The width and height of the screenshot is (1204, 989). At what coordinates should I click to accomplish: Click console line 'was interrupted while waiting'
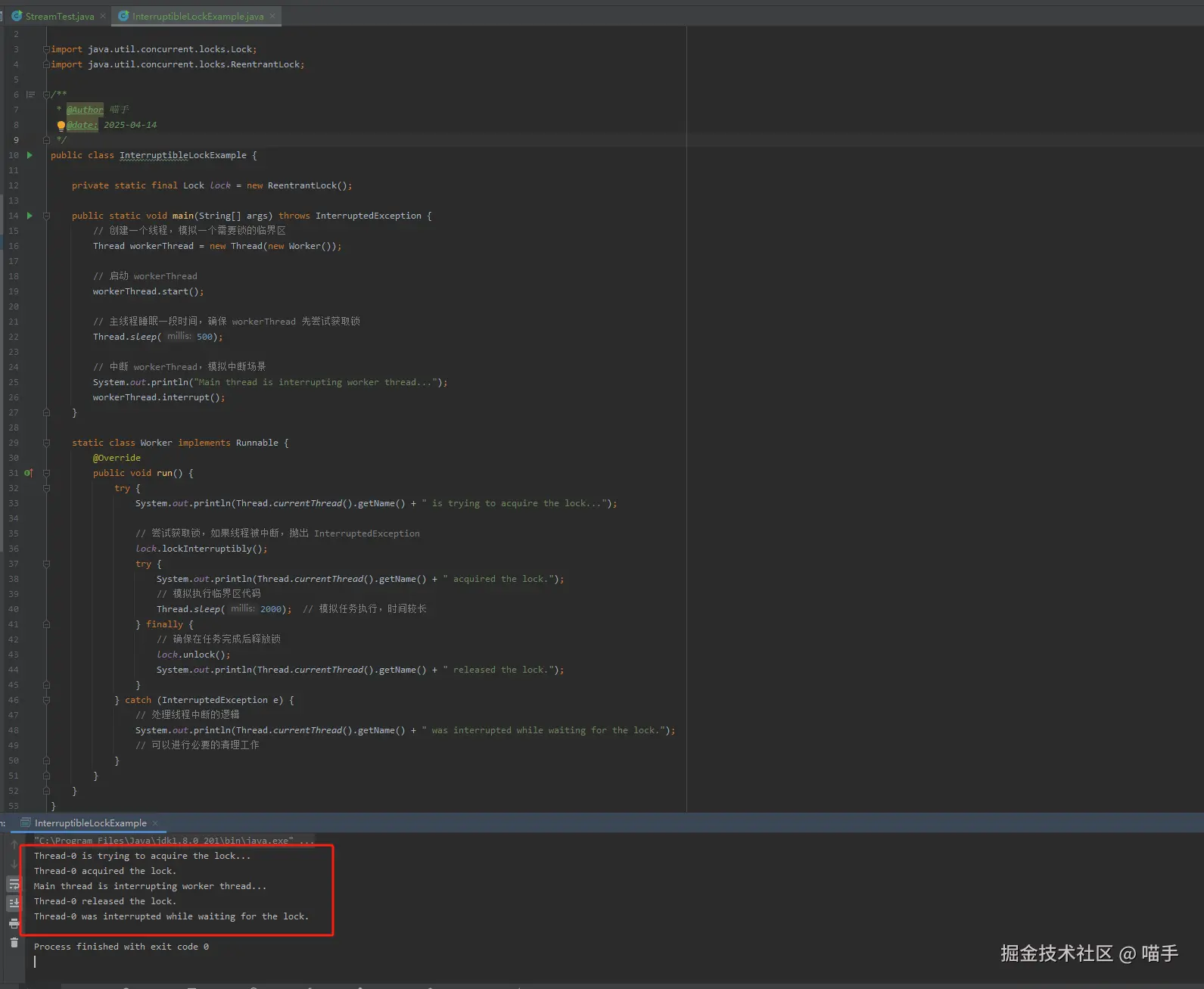(x=171, y=916)
